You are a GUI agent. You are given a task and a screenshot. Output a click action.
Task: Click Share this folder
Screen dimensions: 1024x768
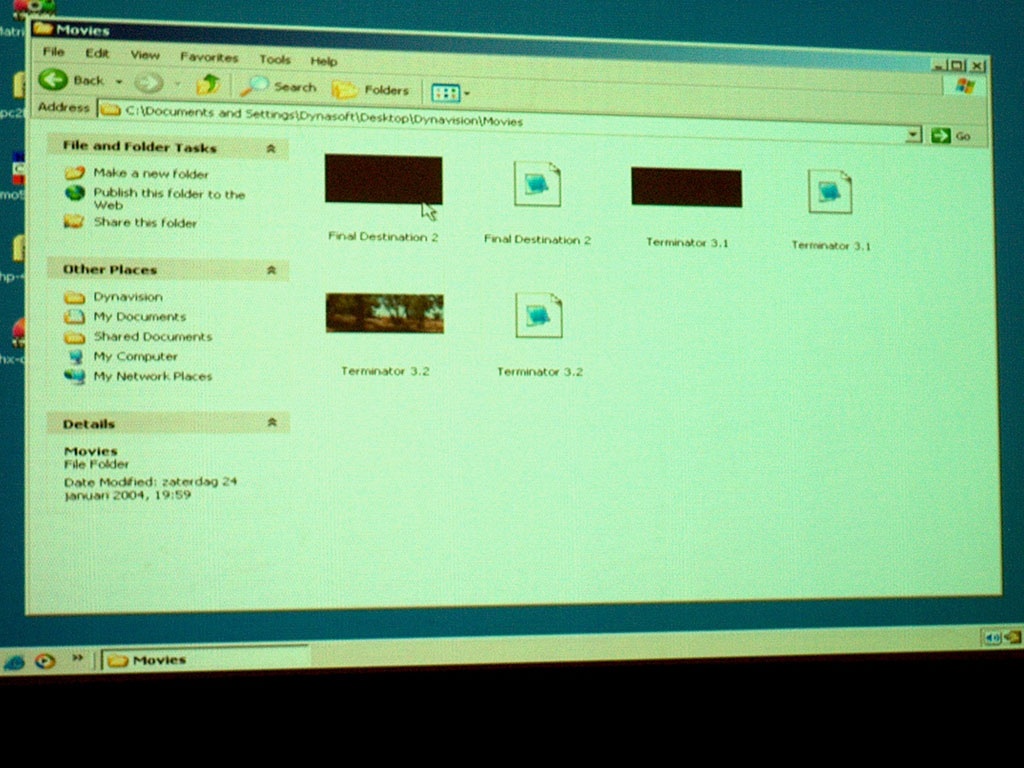tap(145, 223)
